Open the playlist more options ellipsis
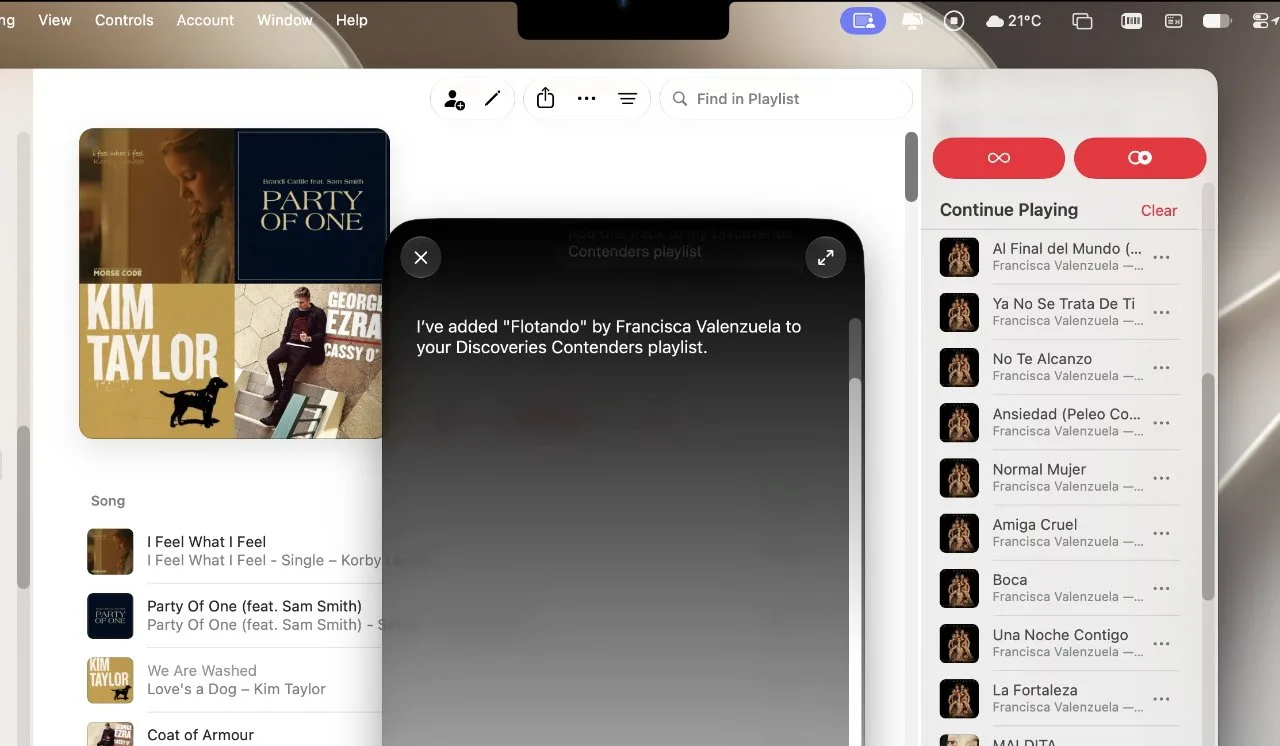Viewport: 1280px width, 746px height. (x=587, y=99)
